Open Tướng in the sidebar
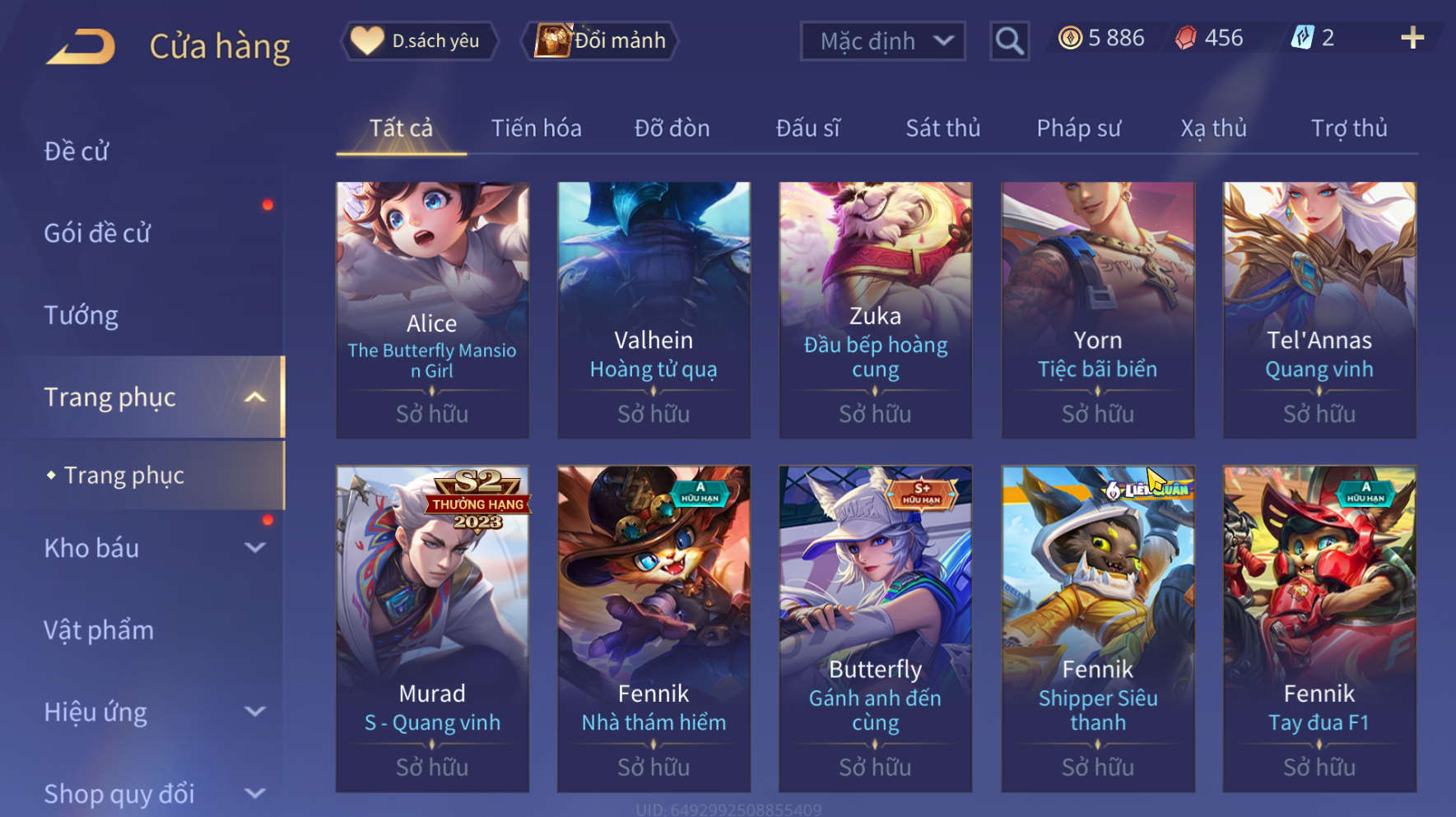 click(x=81, y=315)
